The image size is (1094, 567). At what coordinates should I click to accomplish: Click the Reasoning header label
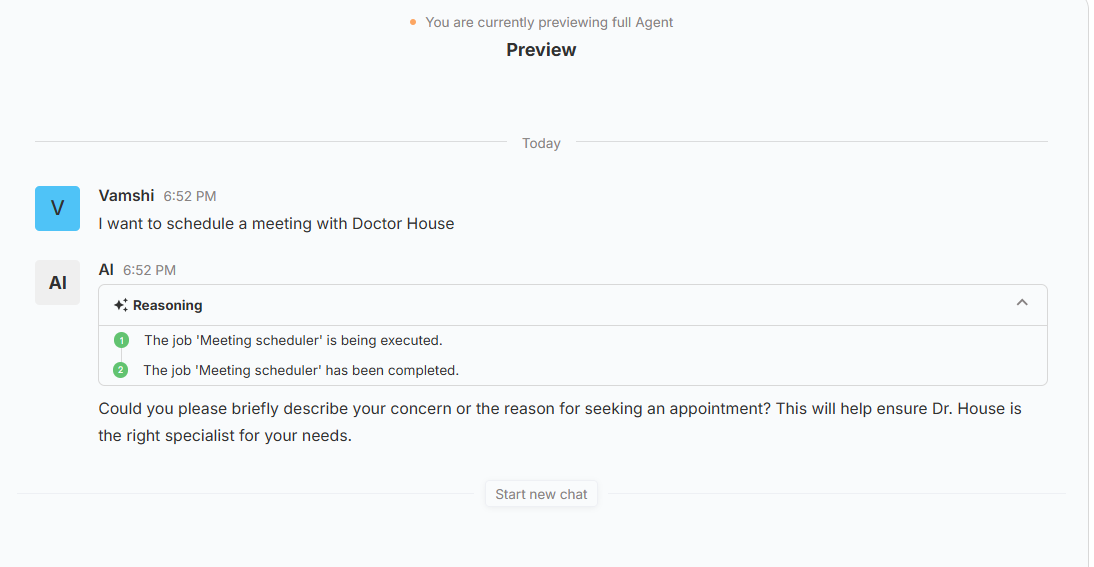coord(167,305)
